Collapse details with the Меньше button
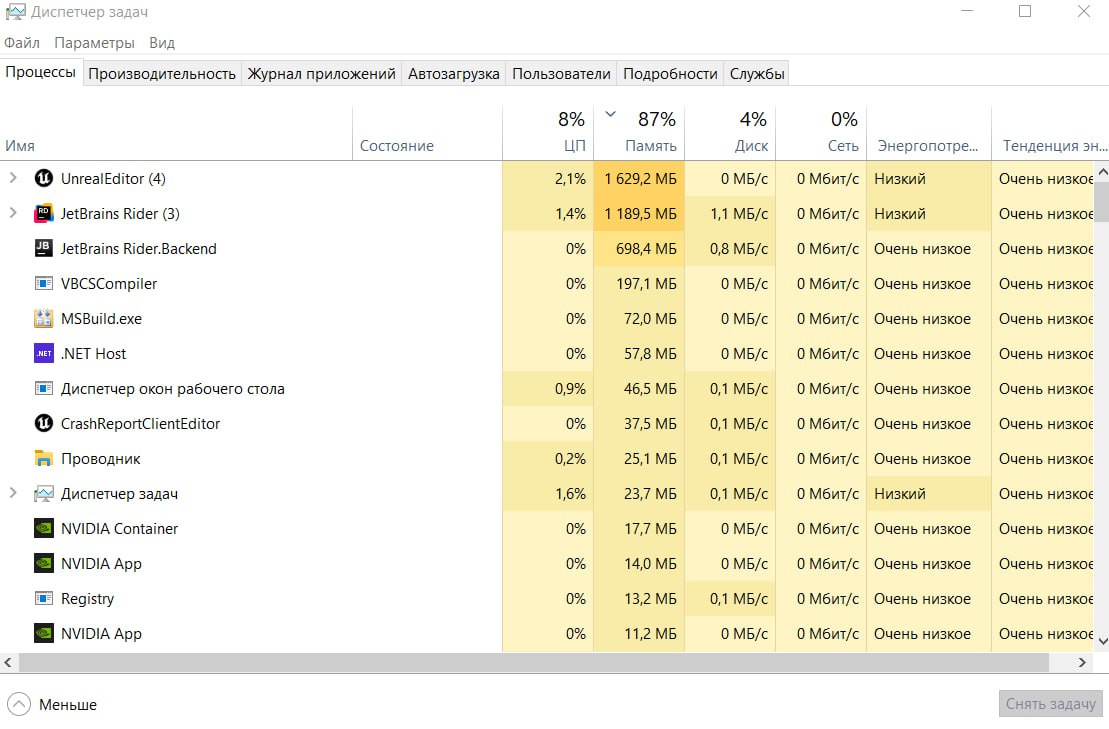 53,705
